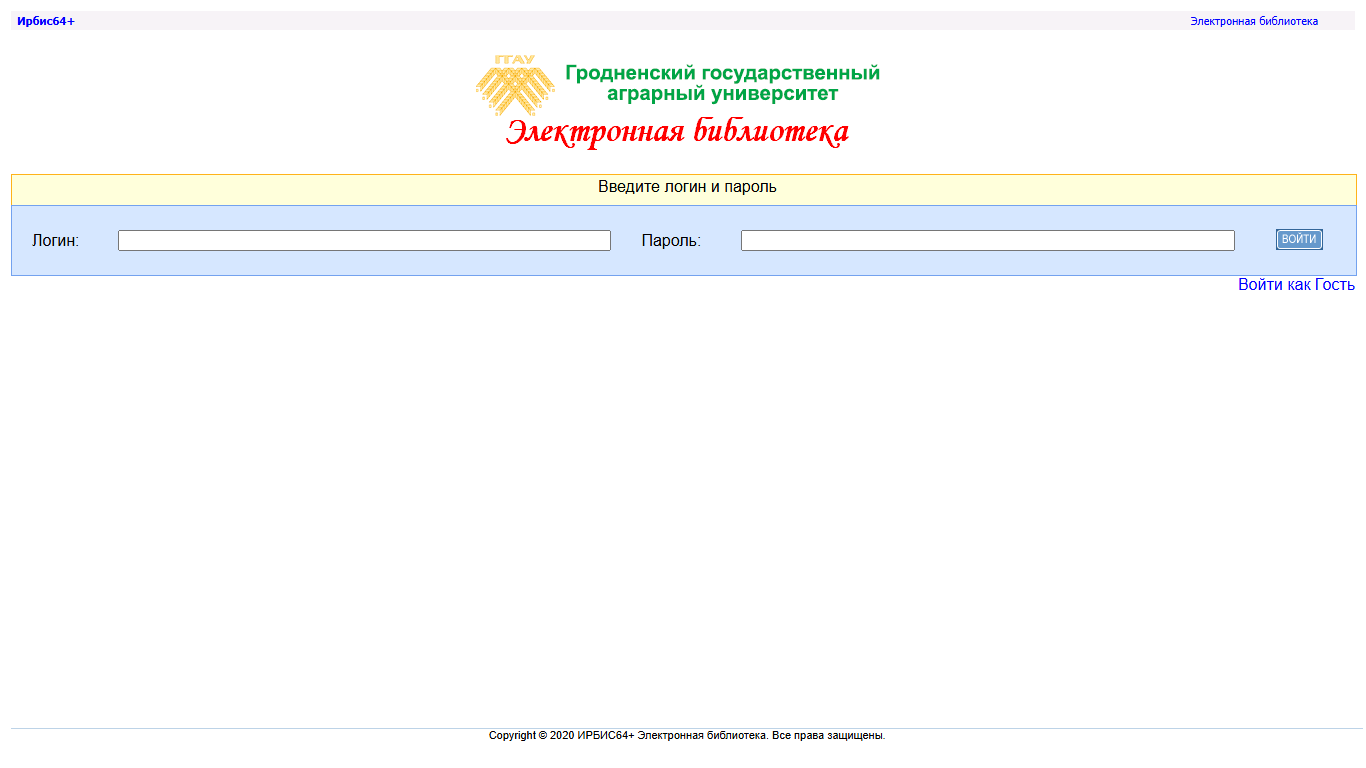Click the Пароль input field
Viewport: 1366px width, 768px height.
(x=987, y=241)
